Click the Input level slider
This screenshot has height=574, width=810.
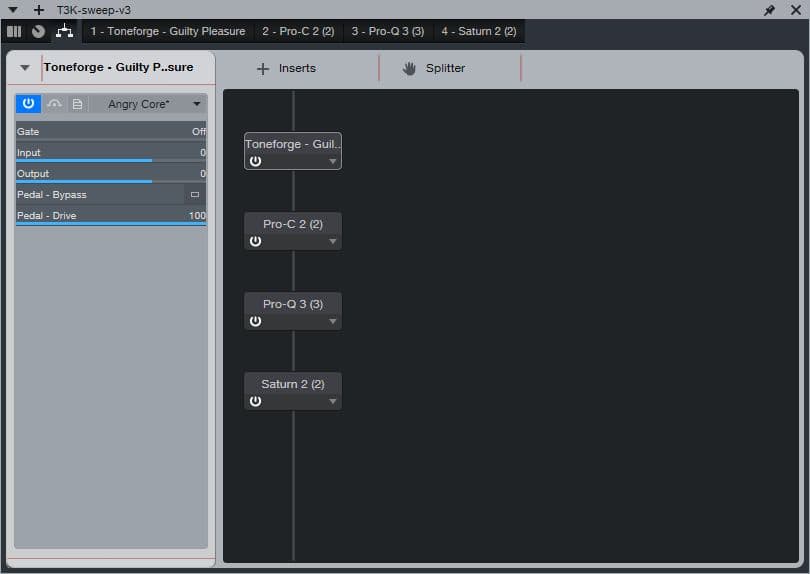click(110, 153)
